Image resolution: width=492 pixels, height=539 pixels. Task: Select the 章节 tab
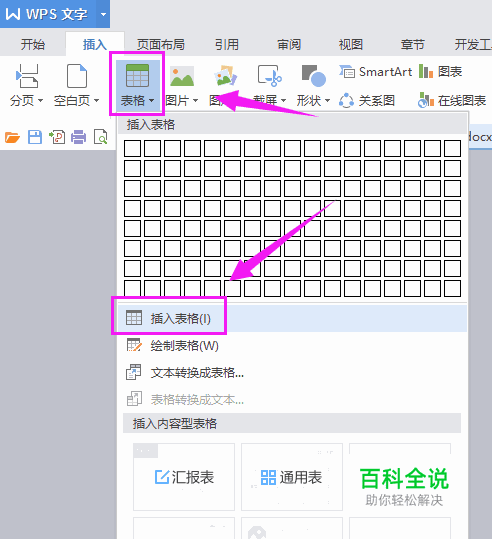coord(413,45)
